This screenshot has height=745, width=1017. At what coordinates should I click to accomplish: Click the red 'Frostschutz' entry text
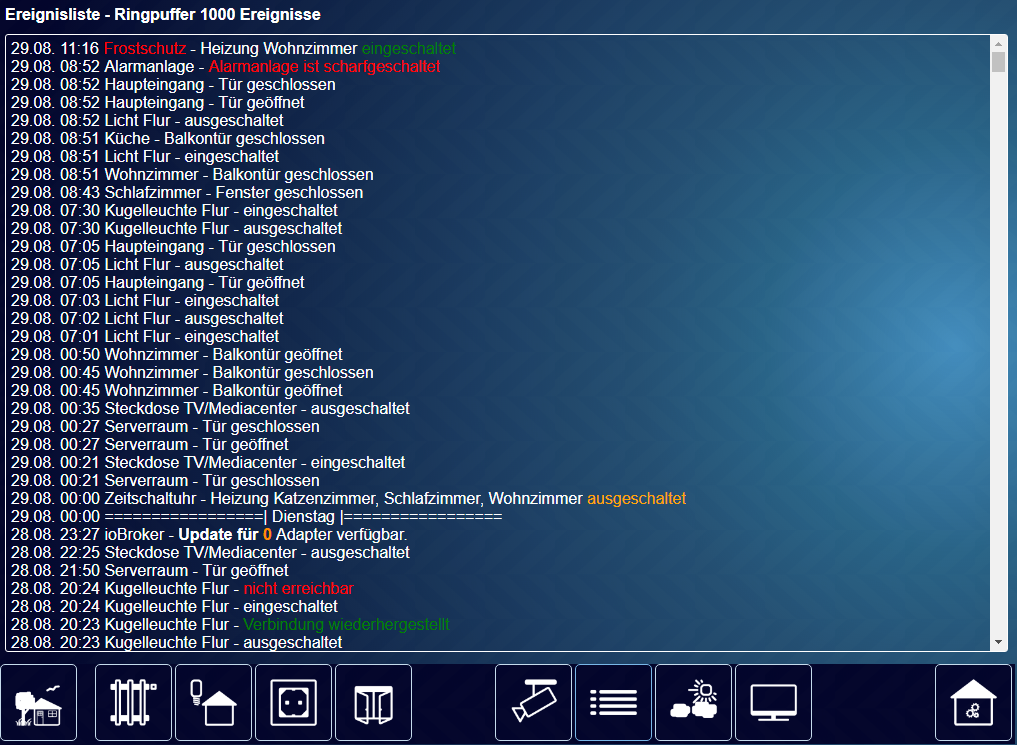point(145,49)
